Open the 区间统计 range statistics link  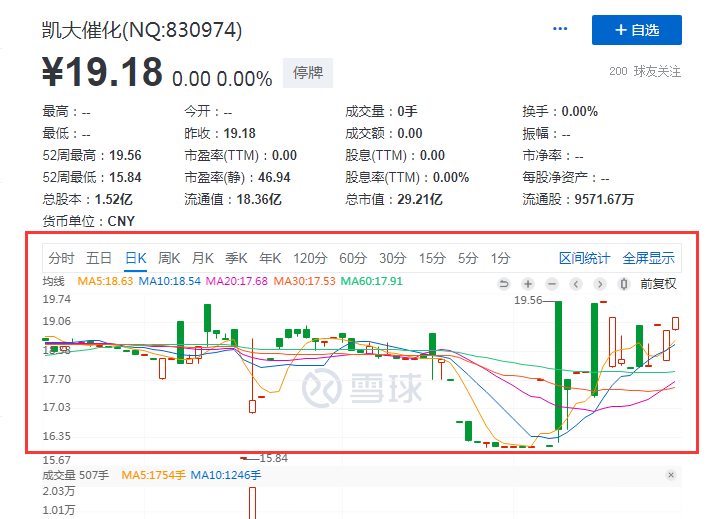pyautogui.click(x=584, y=258)
